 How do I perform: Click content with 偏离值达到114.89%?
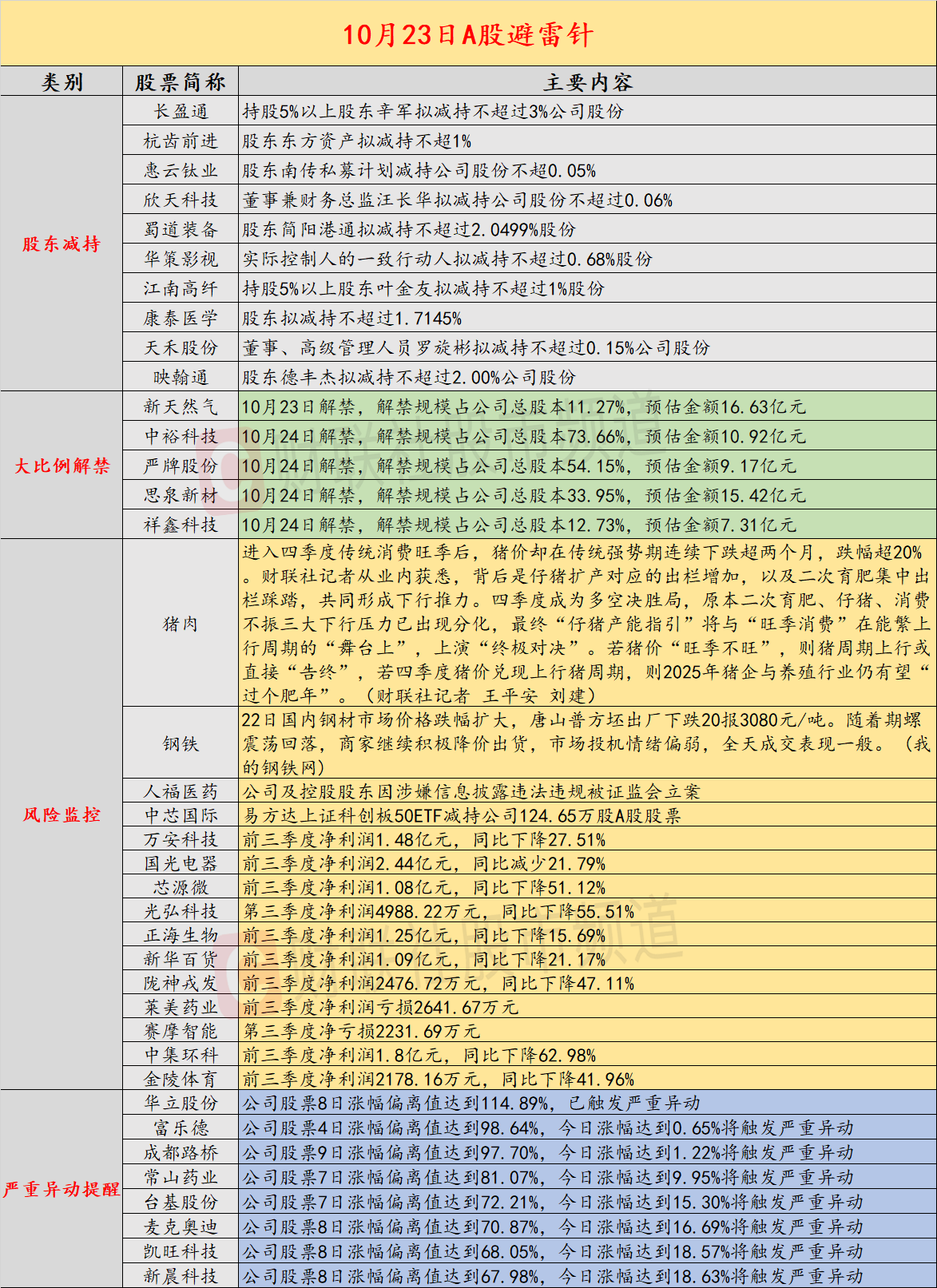pyautogui.click(x=471, y=1103)
